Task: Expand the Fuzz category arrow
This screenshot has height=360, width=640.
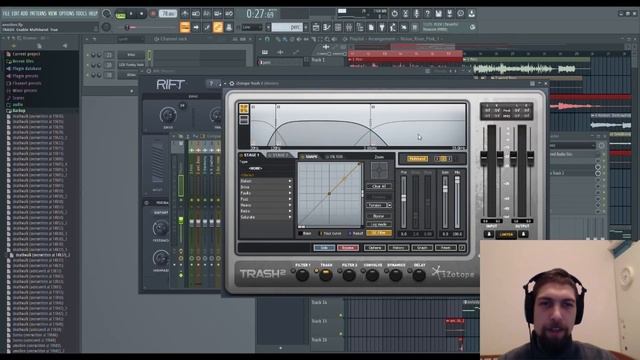Action: (290, 199)
